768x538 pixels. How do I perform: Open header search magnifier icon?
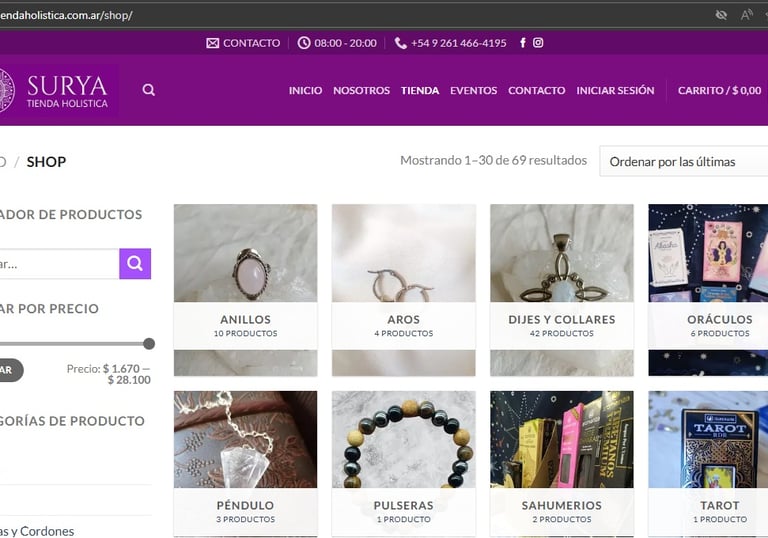click(148, 90)
